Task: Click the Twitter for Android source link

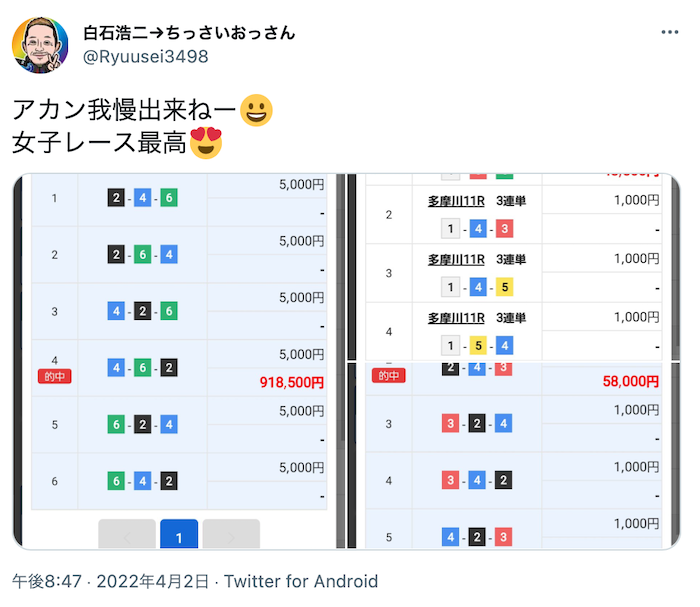Action: [x=301, y=581]
